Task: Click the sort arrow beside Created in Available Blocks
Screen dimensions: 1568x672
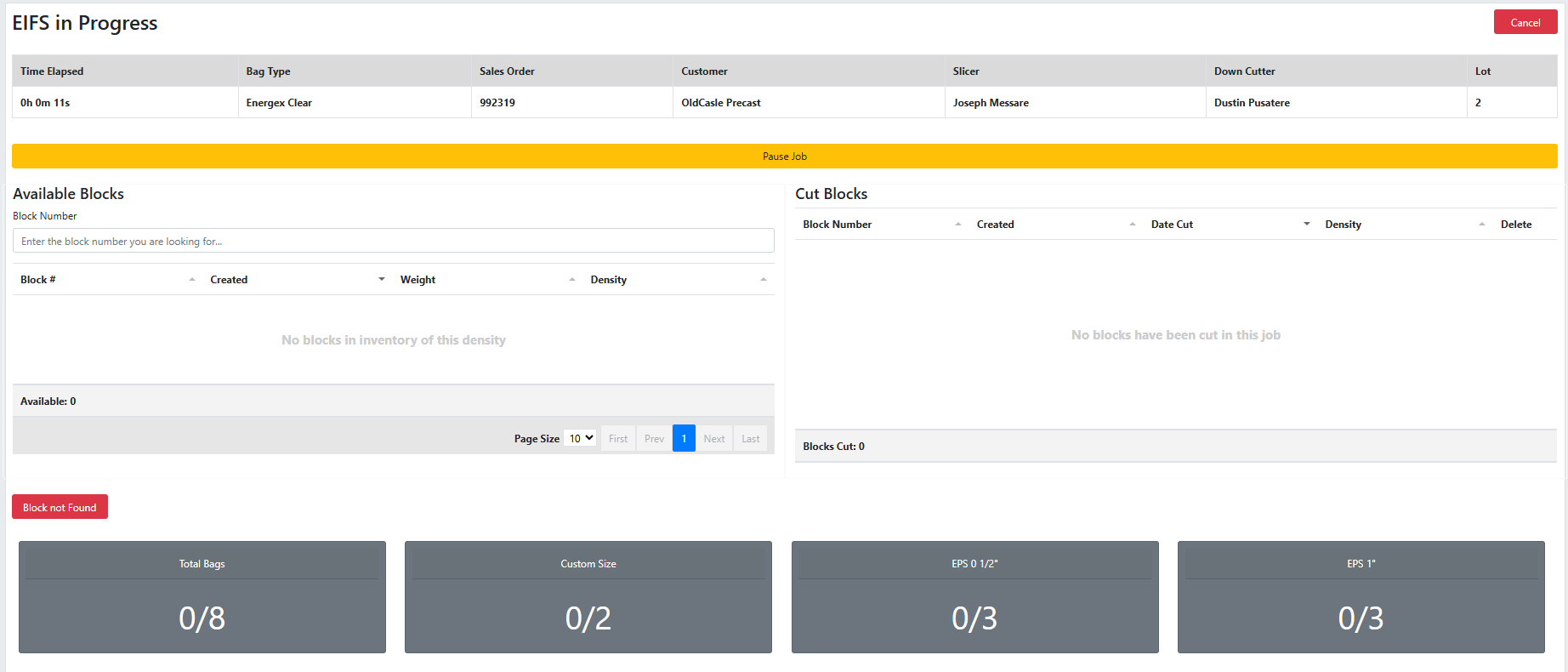Action: (382, 280)
